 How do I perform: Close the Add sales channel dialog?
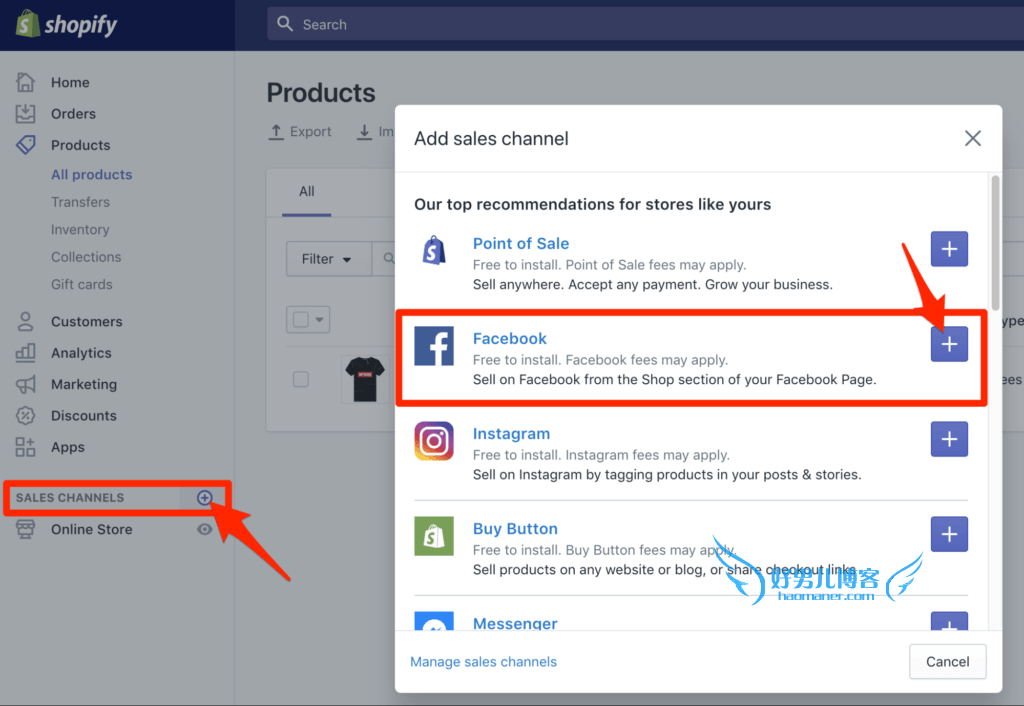tap(972, 138)
